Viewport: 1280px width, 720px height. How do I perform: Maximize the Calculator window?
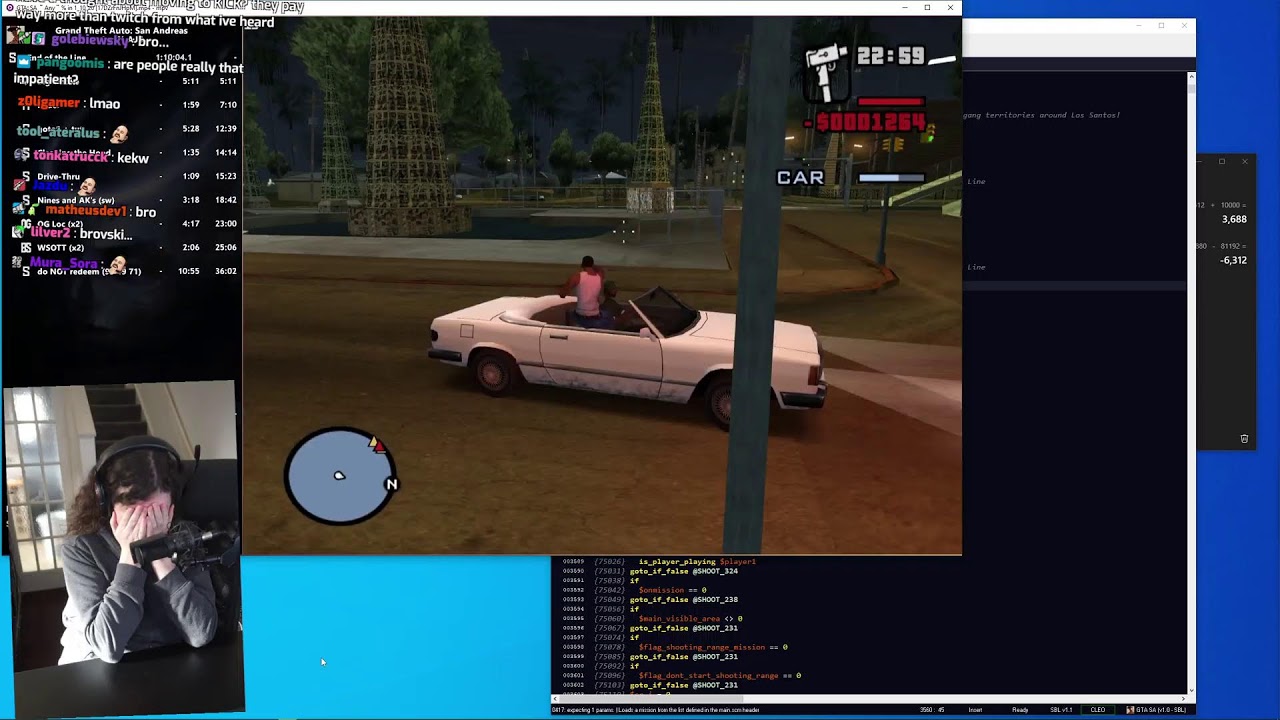pyautogui.click(x=1221, y=161)
